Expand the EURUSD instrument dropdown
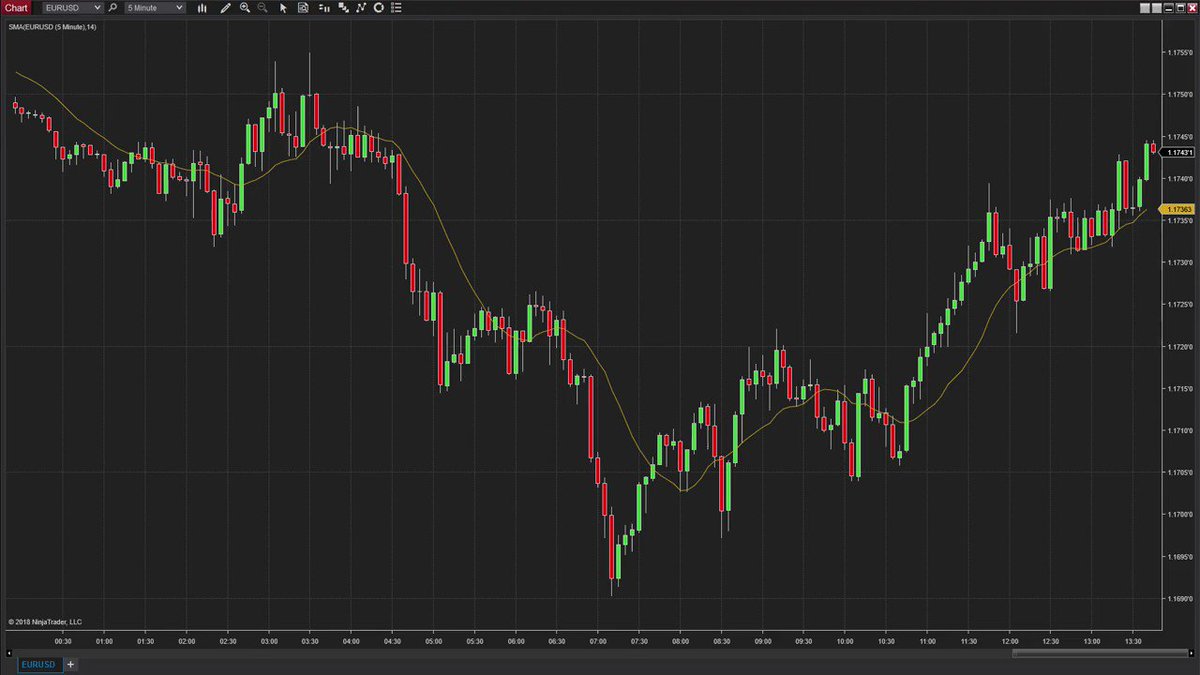Viewport: 1200px width, 675px height. pyautogui.click(x=72, y=7)
